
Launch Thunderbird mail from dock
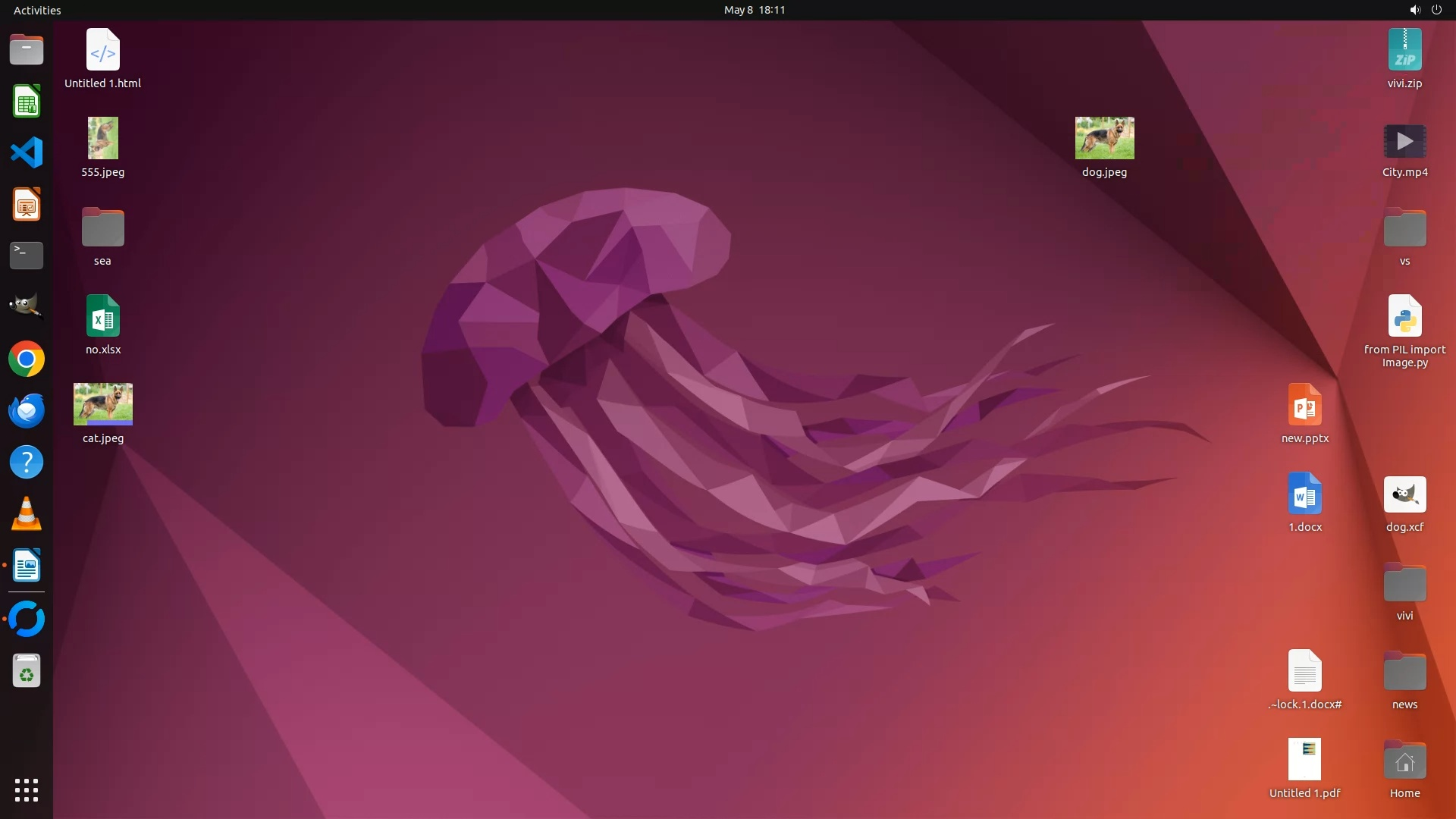[x=27, y=410]
